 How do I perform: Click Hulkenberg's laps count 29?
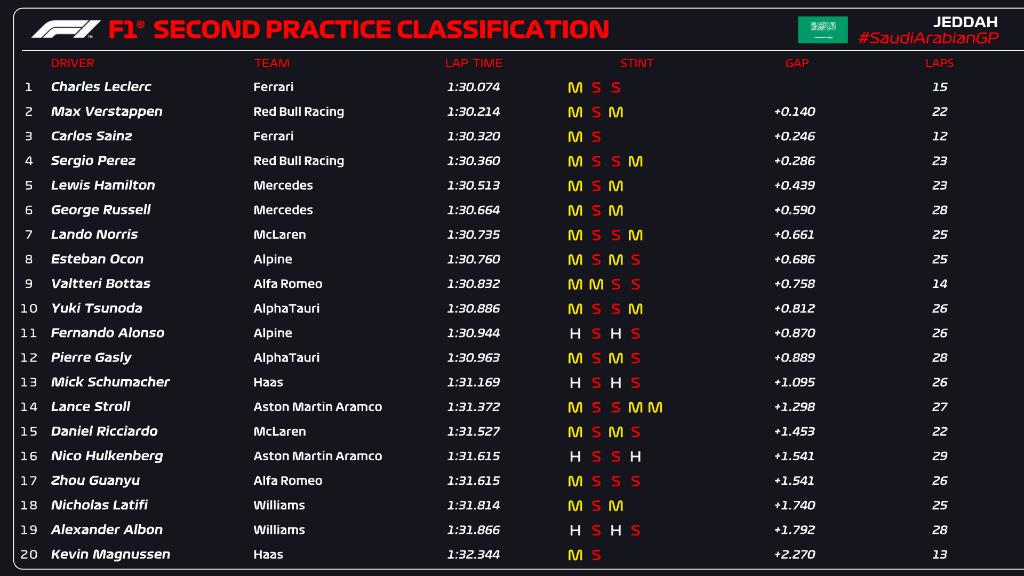tap(939, 456)
